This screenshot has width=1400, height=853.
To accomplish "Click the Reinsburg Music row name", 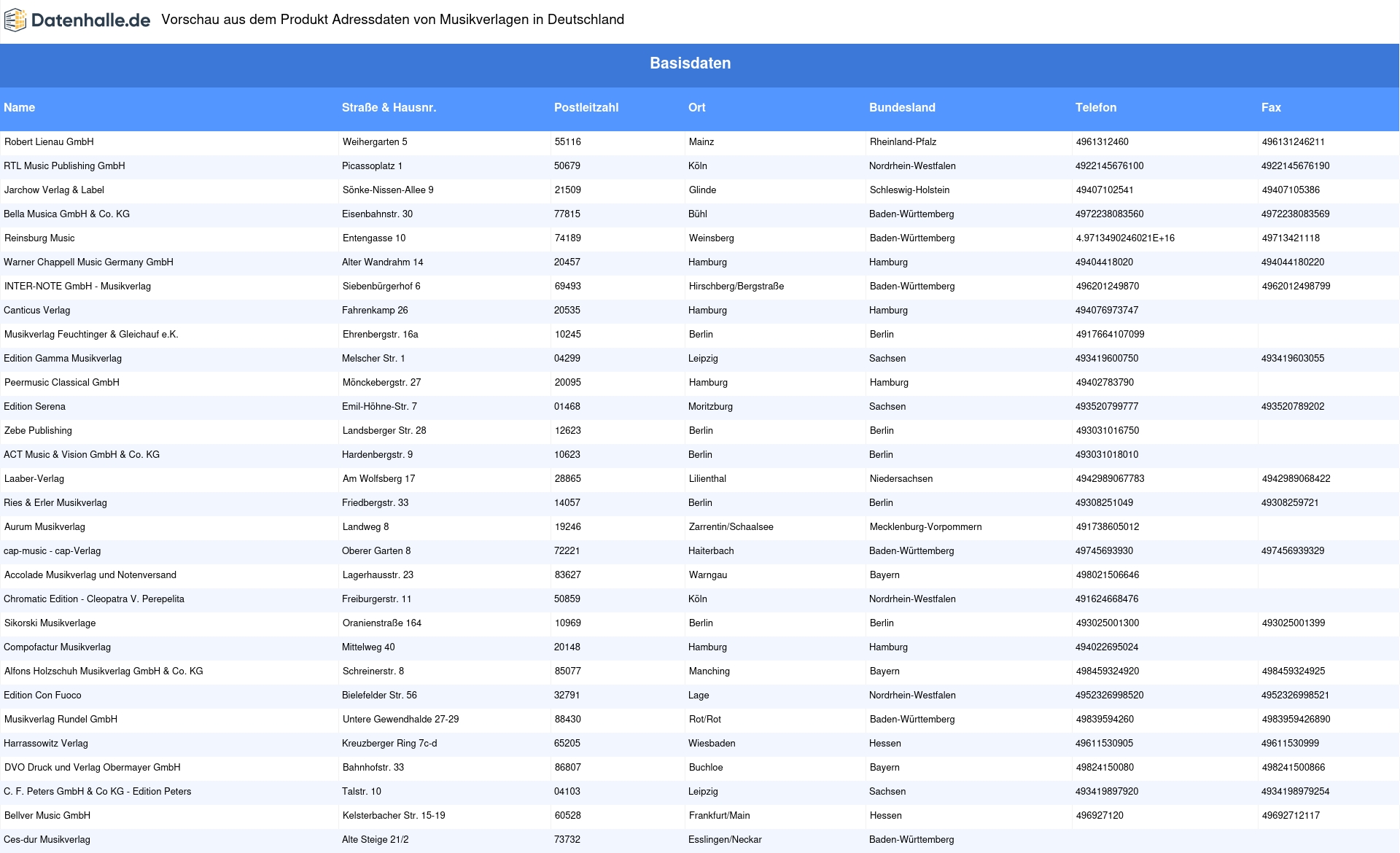I will (x=39, y=238).
